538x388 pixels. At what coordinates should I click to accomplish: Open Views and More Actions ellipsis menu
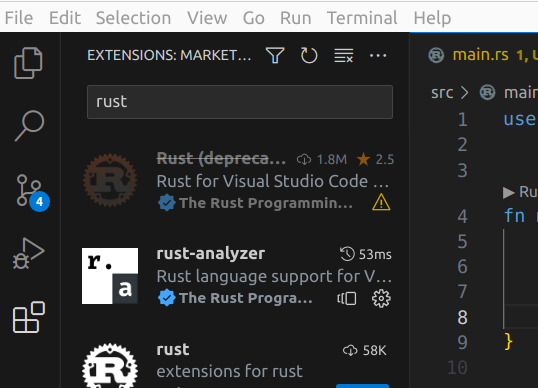(378, 55)
